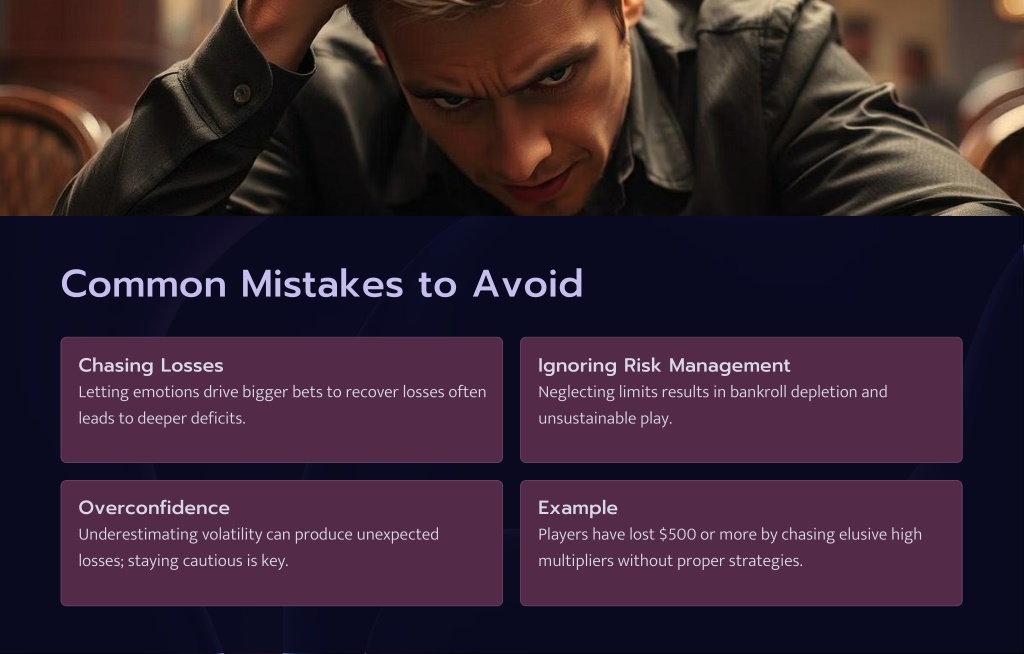
Task: Click the word 'Common' in the title
Action: pos(144,284)
